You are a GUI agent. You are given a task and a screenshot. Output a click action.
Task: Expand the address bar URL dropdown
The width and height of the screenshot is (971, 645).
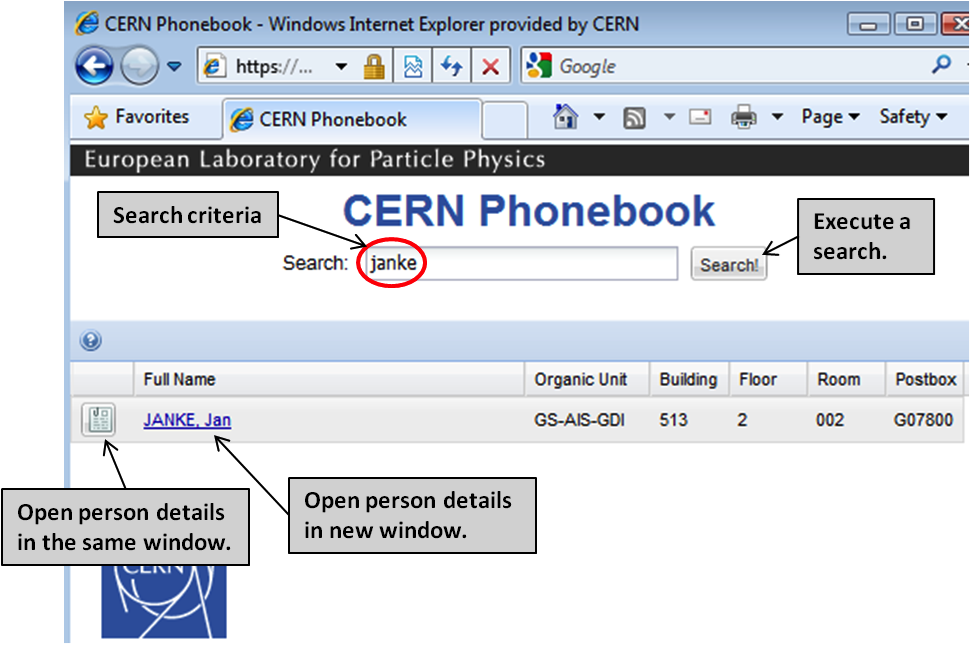(341, 67)
